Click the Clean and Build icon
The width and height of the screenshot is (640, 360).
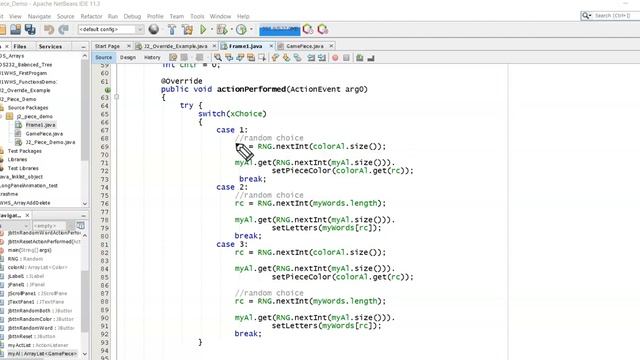[187, 29]
